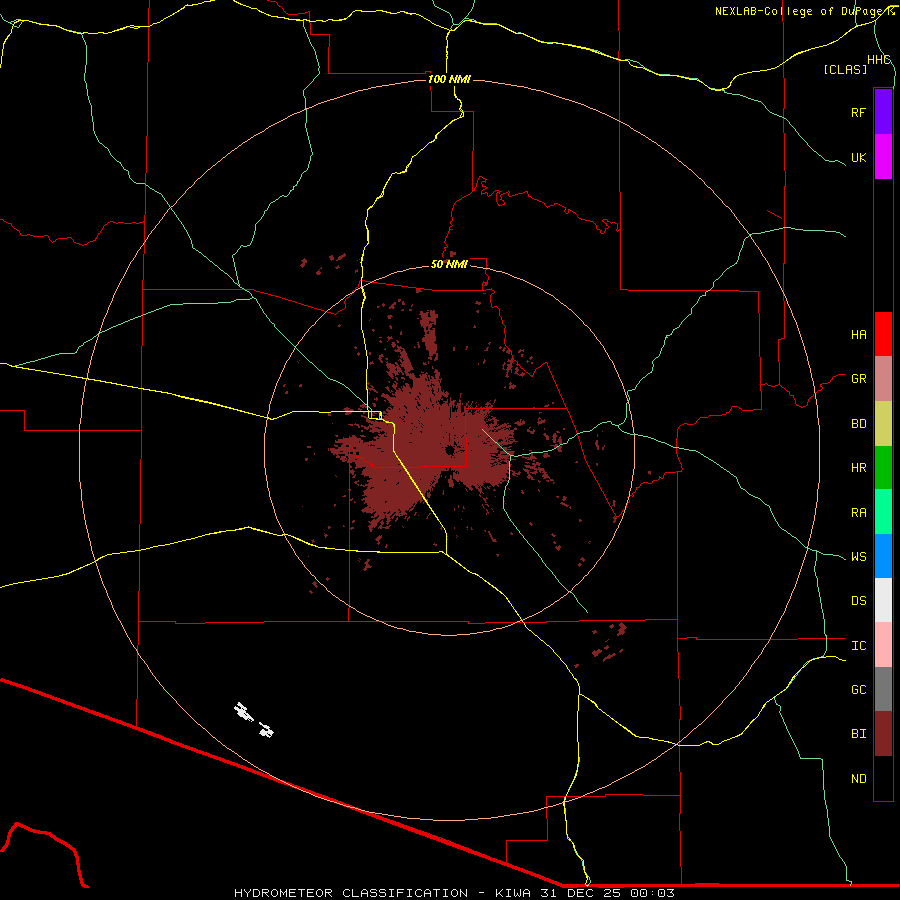Click the [CLAS] units label

[845, 69]
